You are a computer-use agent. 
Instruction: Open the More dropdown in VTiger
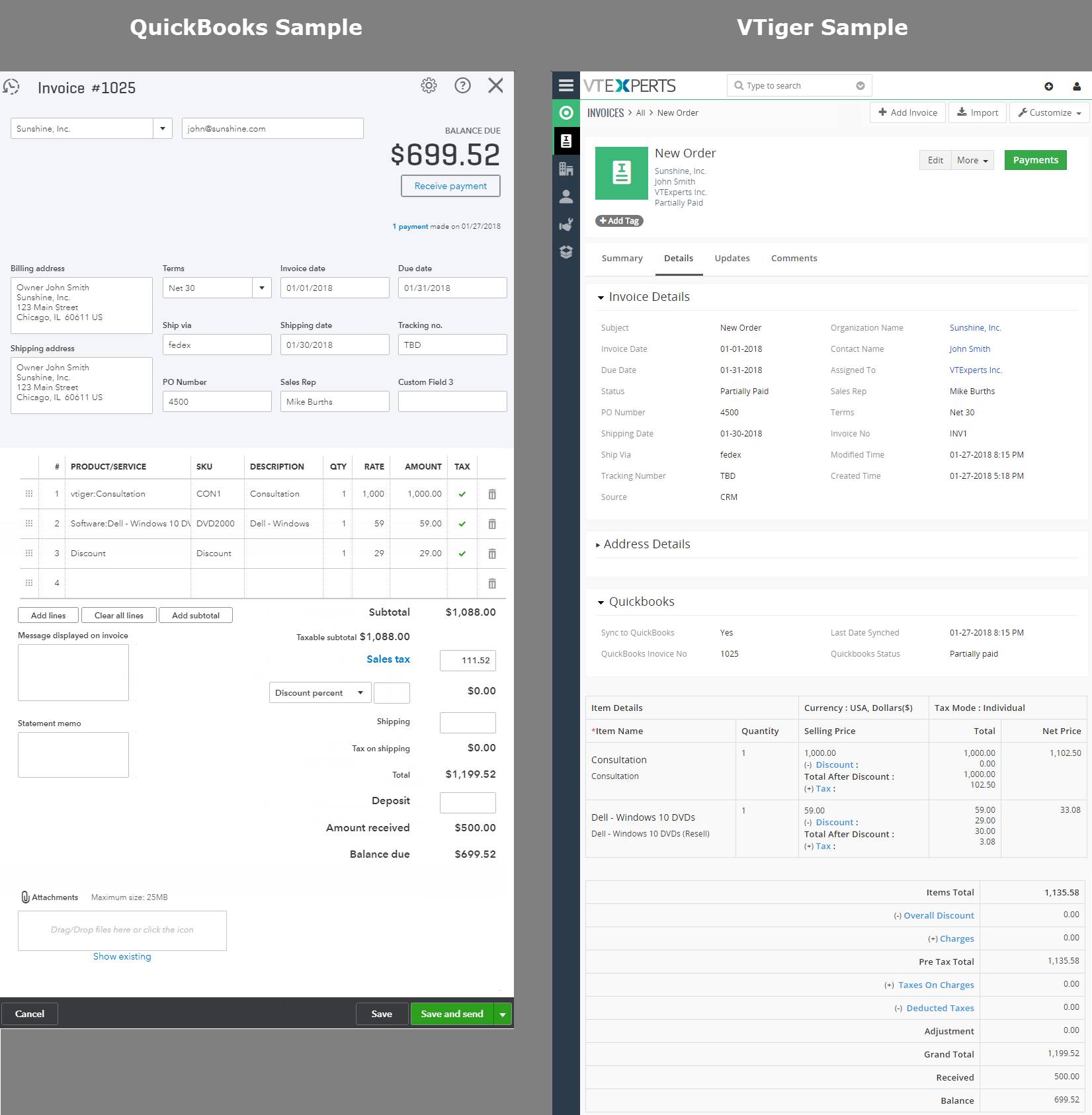tap(972, 160)
